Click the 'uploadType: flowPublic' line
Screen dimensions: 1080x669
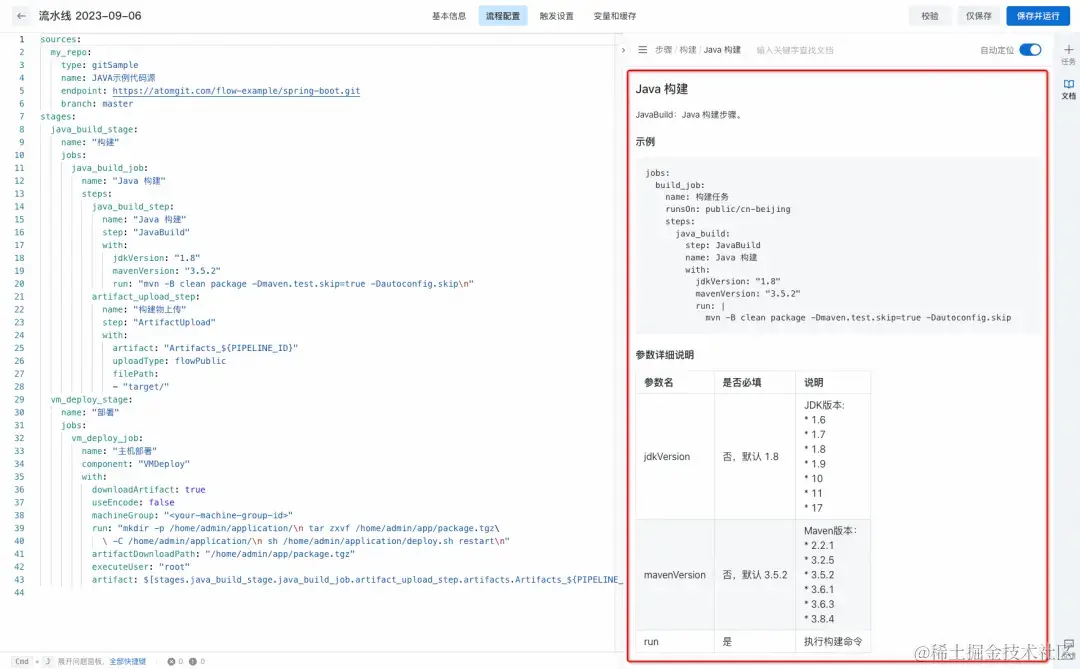tap(169, 361)
